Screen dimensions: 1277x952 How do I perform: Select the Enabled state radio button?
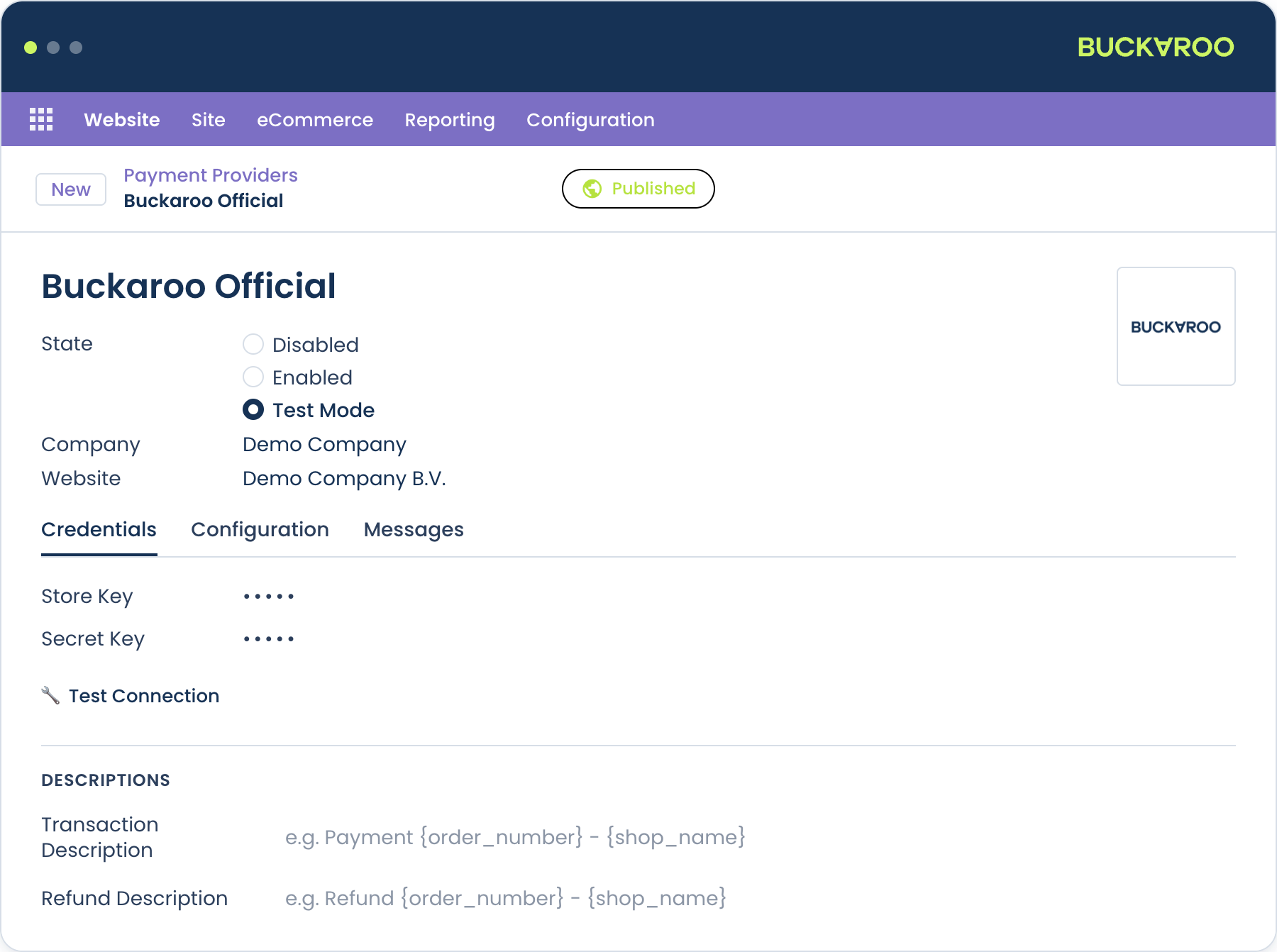point(253,377)
